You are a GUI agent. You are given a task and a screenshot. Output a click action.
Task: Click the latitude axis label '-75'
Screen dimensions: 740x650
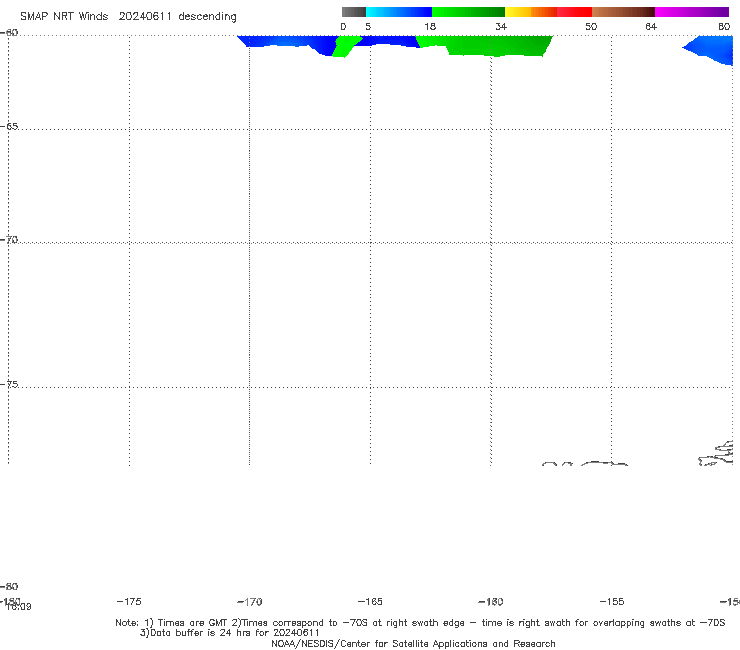coord(9,384)
